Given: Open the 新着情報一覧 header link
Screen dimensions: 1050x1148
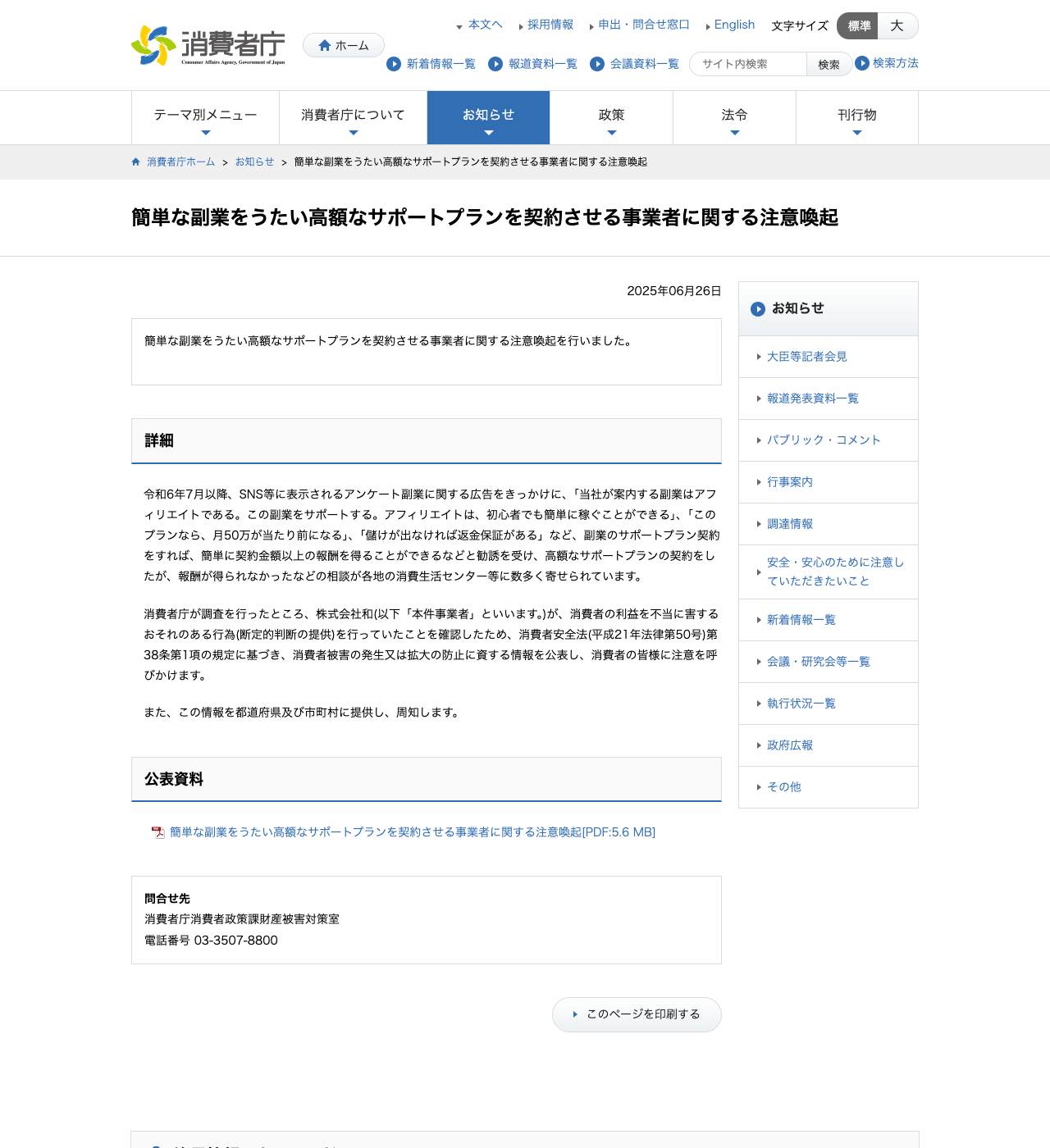Looking at the screenshot, I should click(441, 64).
